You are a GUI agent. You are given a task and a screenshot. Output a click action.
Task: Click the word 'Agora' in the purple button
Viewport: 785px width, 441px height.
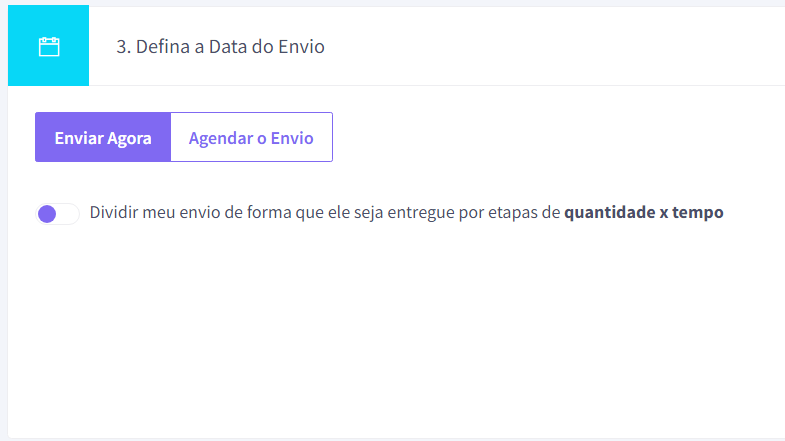coord(129,139)
